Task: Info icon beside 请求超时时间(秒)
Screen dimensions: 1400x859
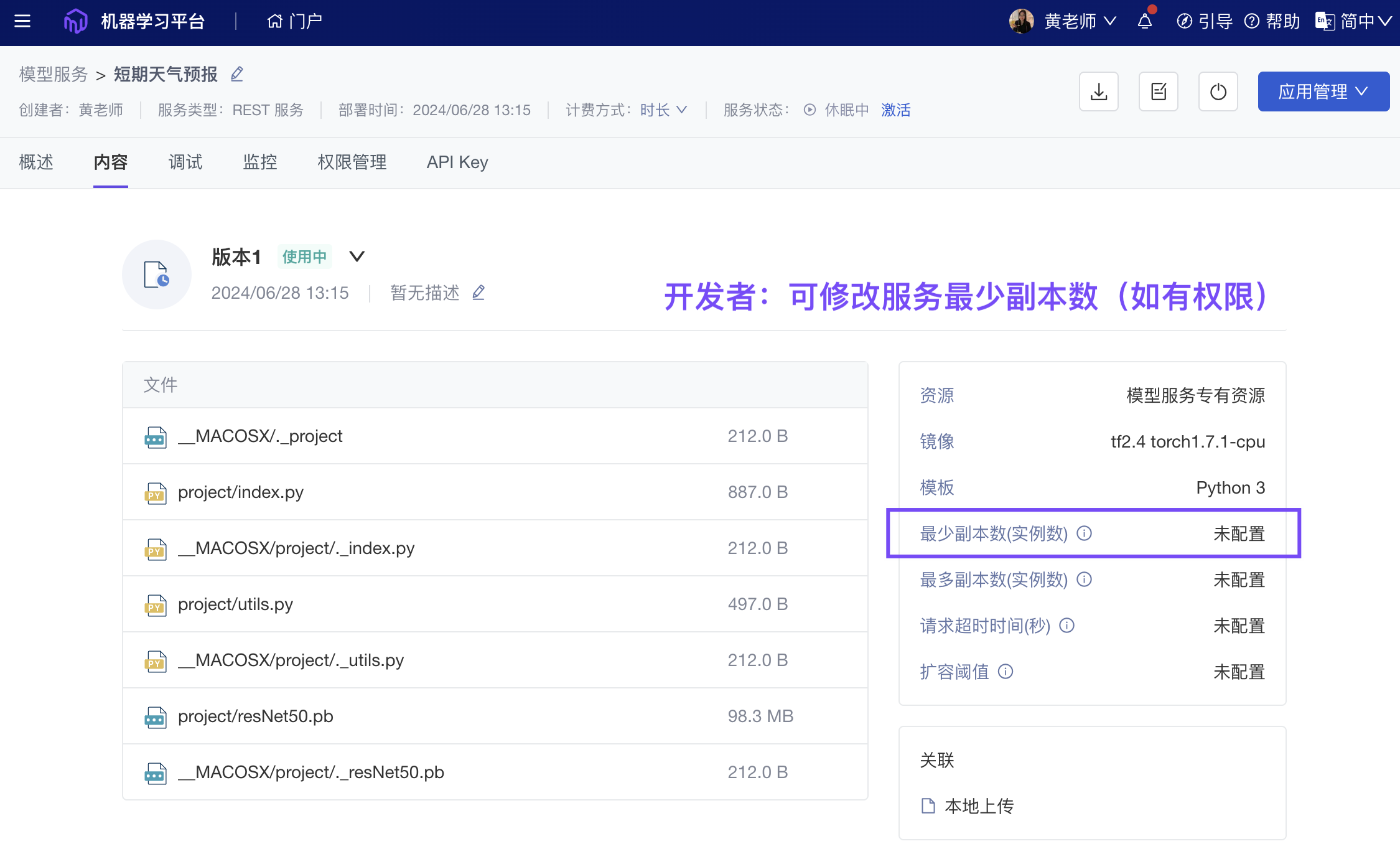Action: click(1067, 626)
